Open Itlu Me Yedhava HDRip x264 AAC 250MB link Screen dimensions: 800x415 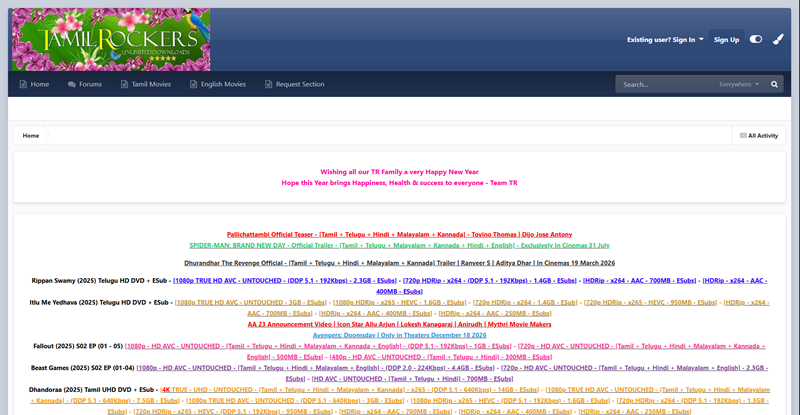[x=495, y=313]
